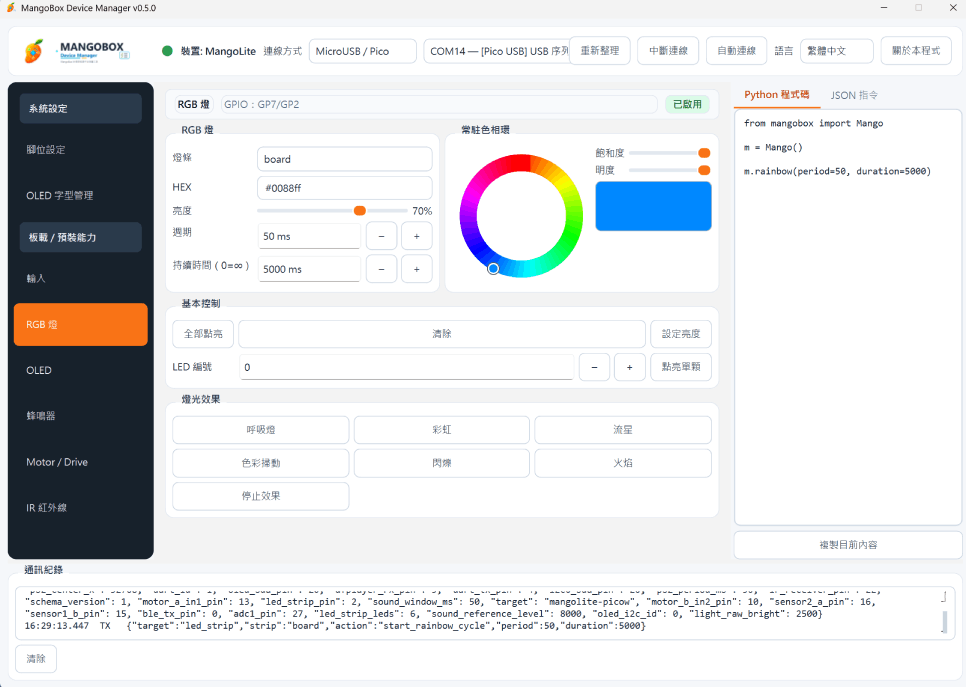Start the 火焰 flame effect
966x687 pixels.
click(623, 463)
